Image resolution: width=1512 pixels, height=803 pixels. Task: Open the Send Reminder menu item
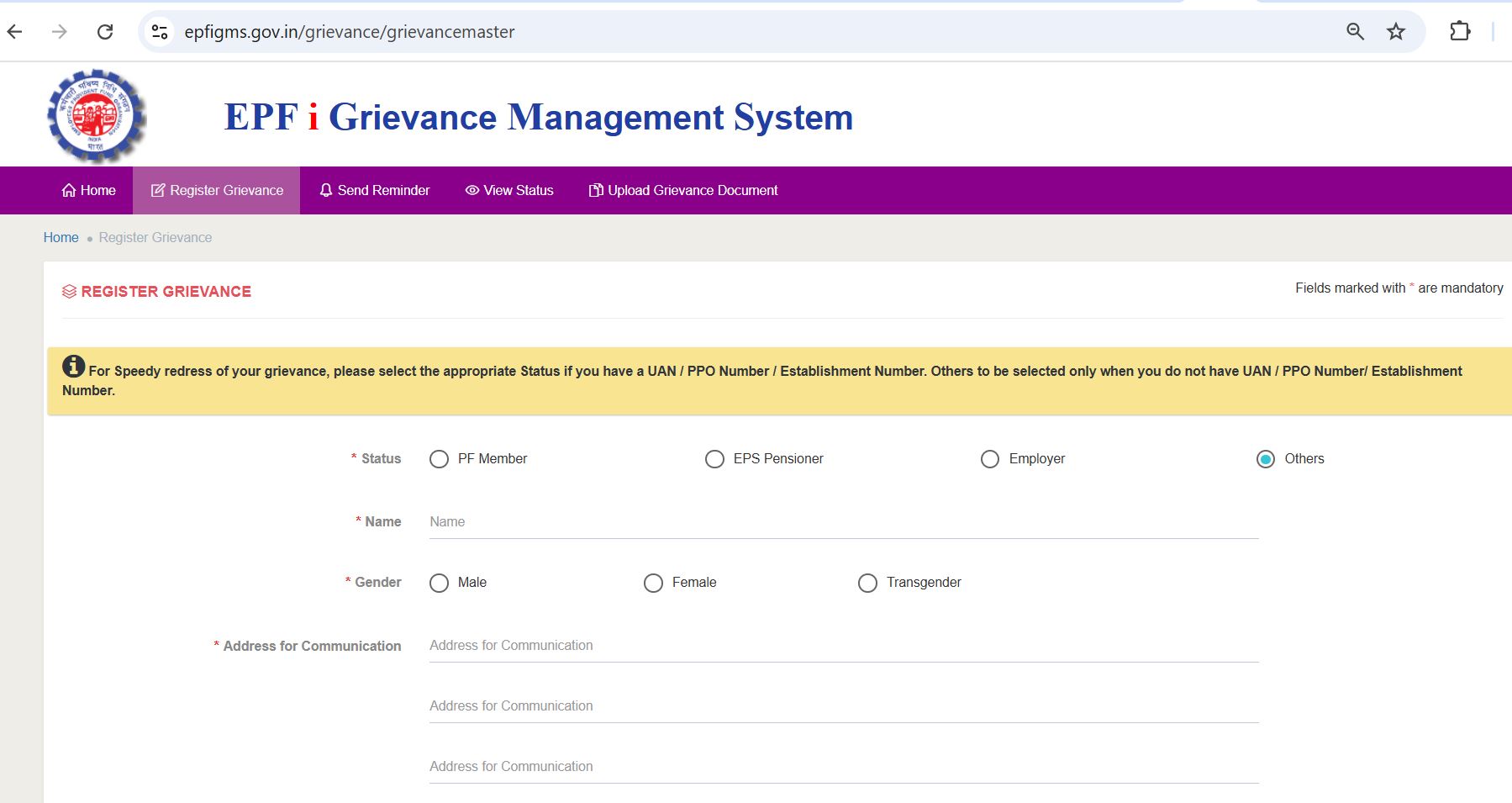click(x=374, y=191)
